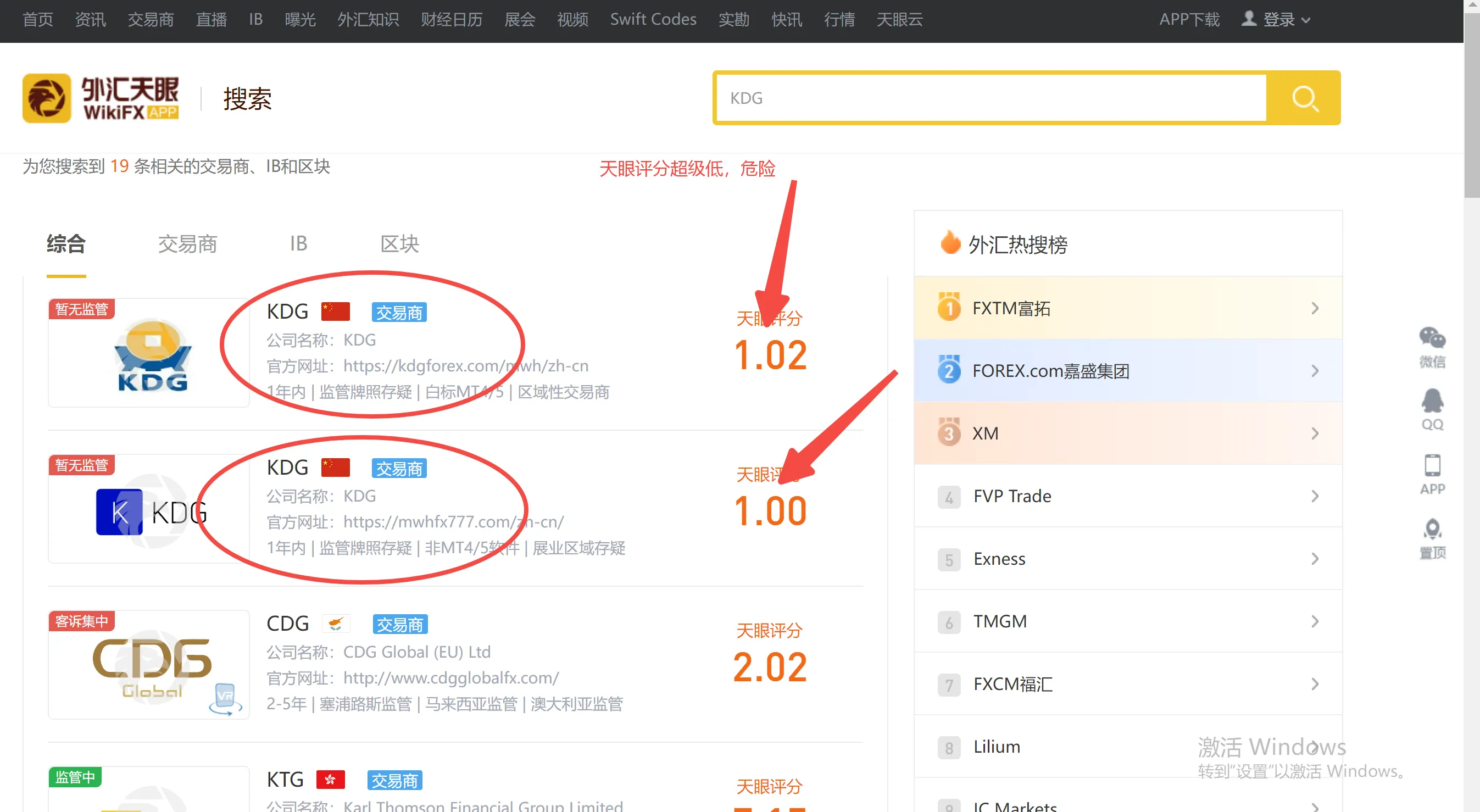Open the blue K KDG logo thumbnail
Screen dimensions: 1480x812
149,509
